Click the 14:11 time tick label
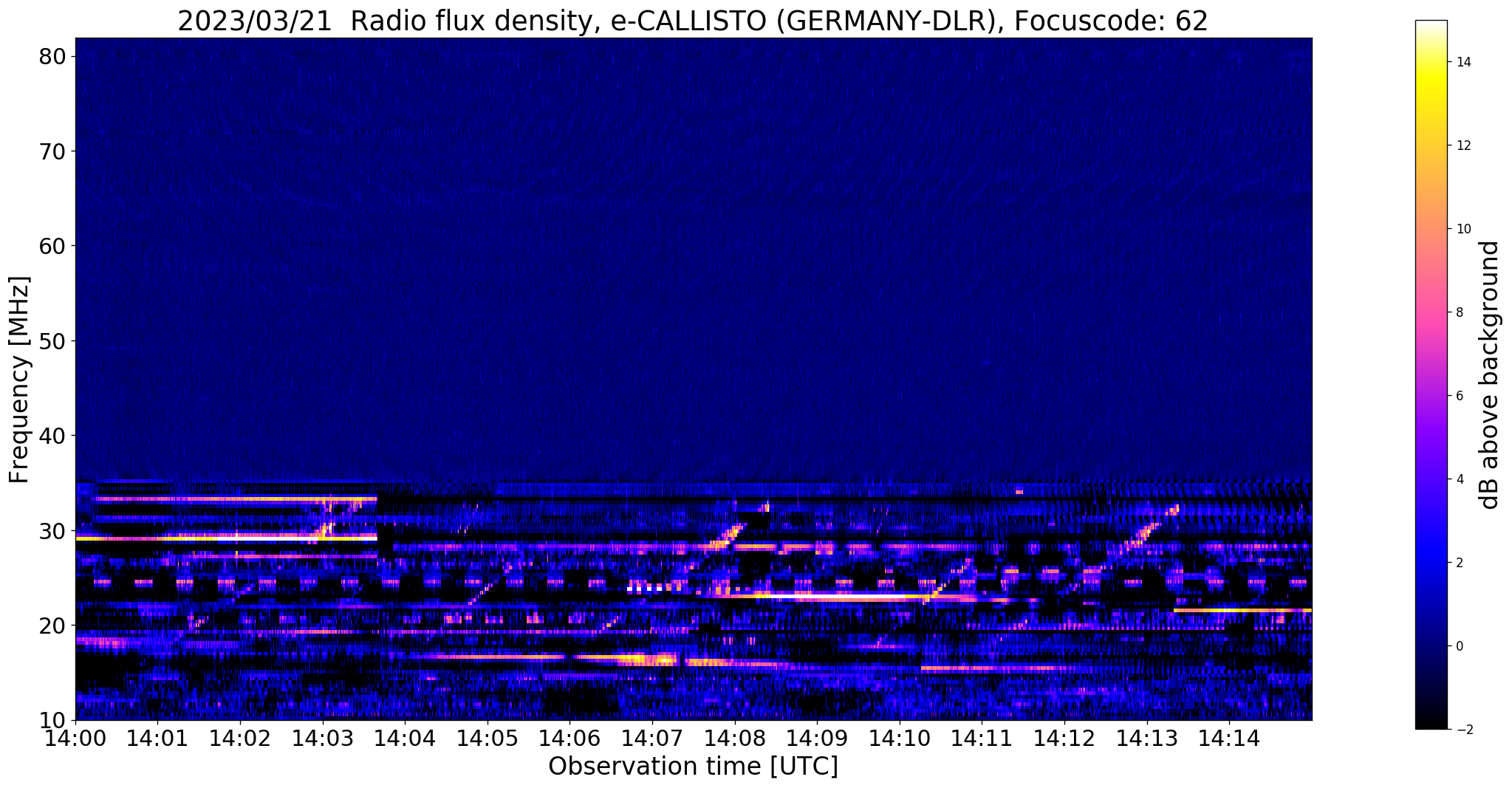Image resolution: width=1512 pixels, height=788 pixels. click(x=982, y=737)
